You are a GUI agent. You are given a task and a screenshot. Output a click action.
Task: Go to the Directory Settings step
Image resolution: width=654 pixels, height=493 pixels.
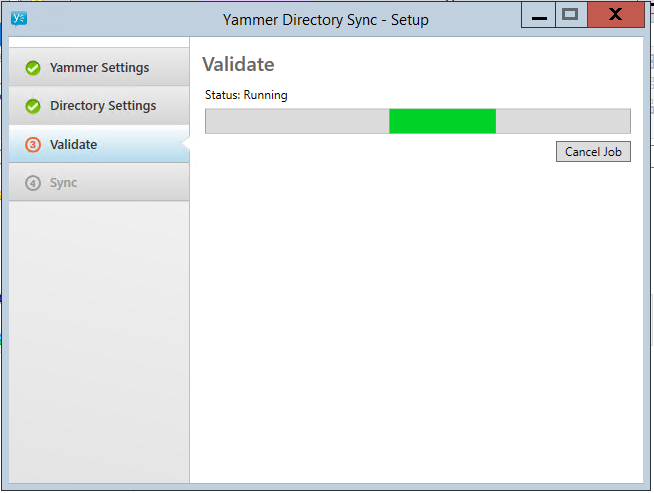(x=103, y=106)
